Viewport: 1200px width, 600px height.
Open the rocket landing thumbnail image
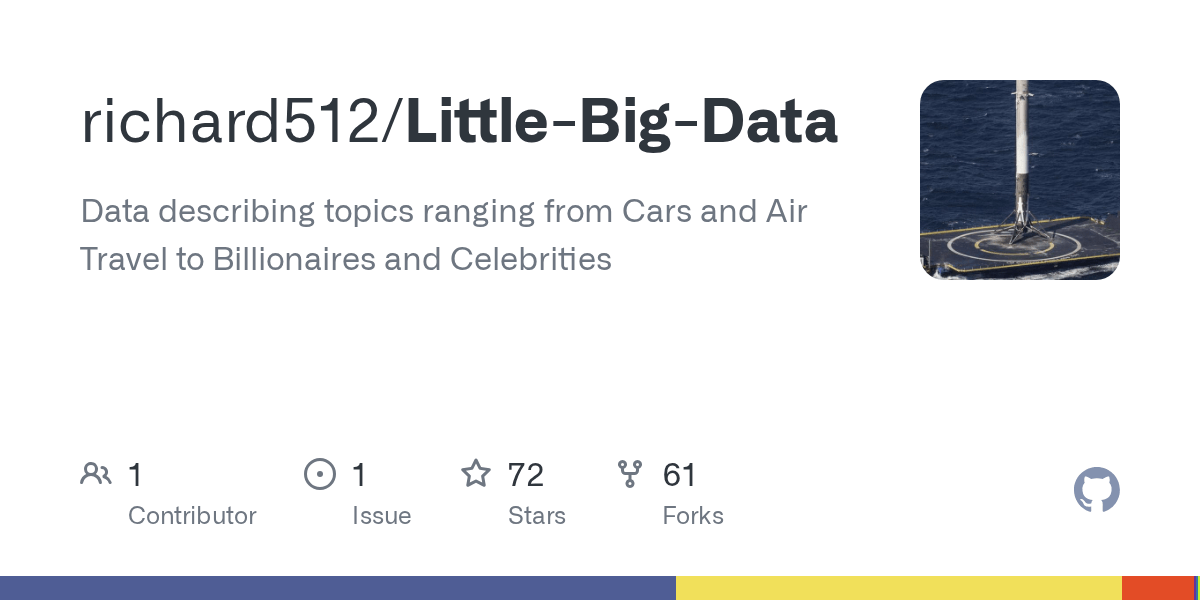coord(1019,180)
